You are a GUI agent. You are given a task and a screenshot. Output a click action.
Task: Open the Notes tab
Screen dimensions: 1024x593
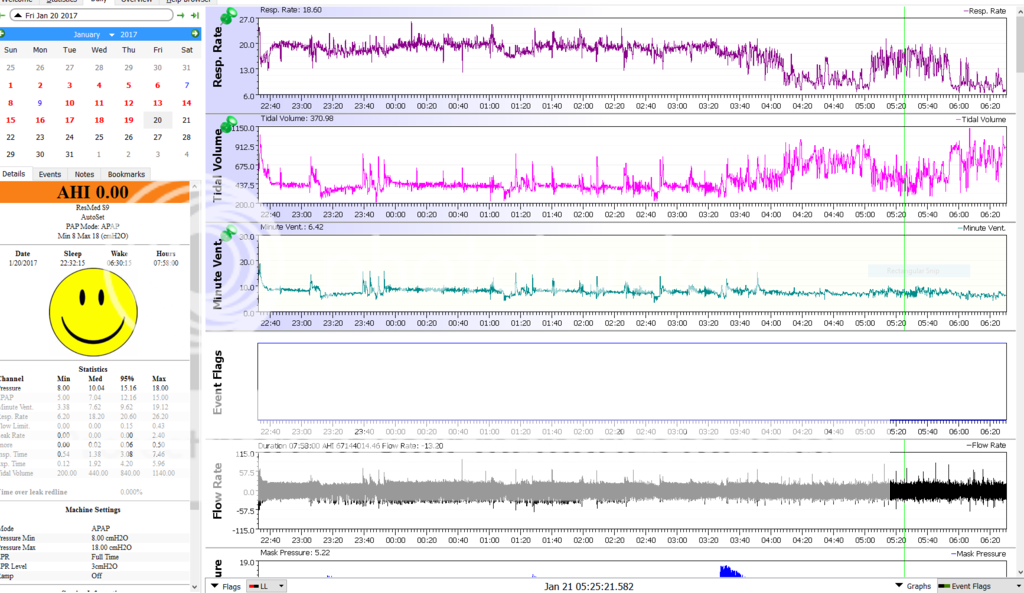(x=84, y=174)
